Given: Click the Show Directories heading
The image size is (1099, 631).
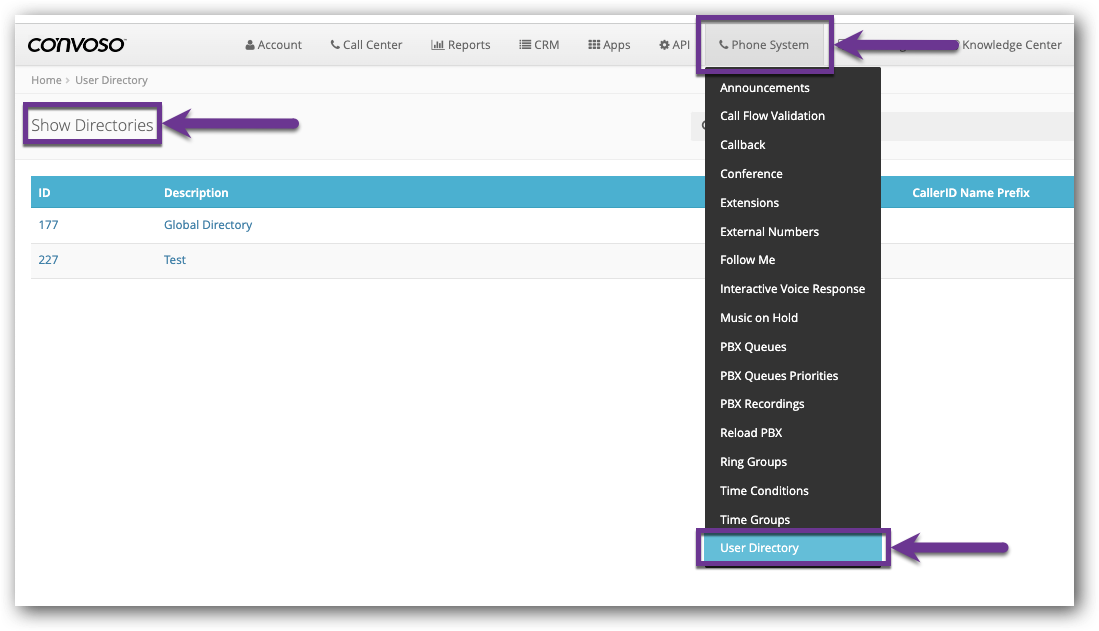Looking at the screenshot, I should click(x=92, y=125).
